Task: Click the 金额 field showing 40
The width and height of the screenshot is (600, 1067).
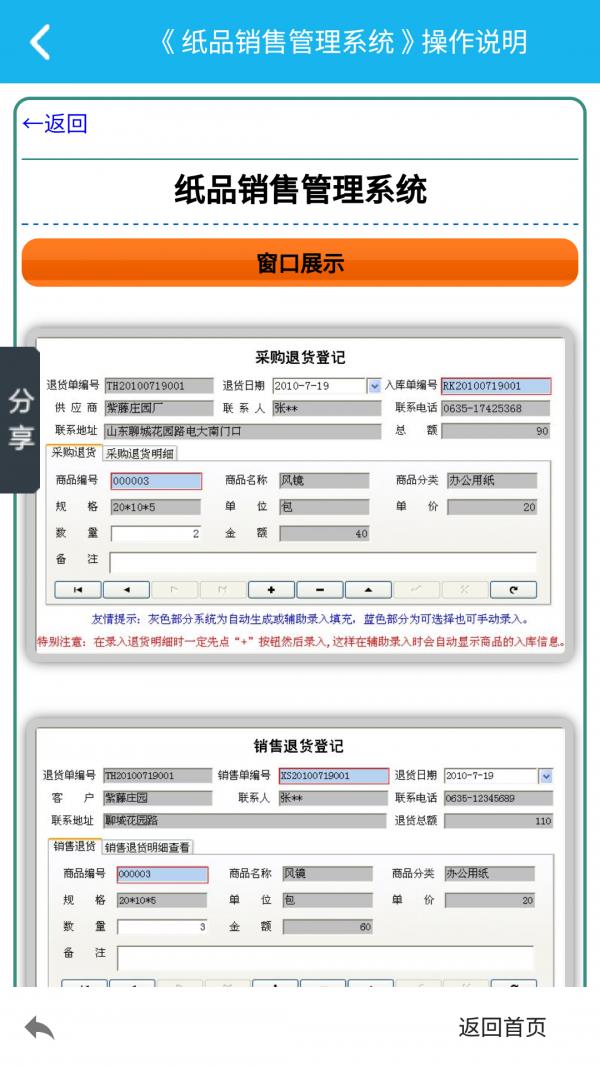Action: click(324, 534)
